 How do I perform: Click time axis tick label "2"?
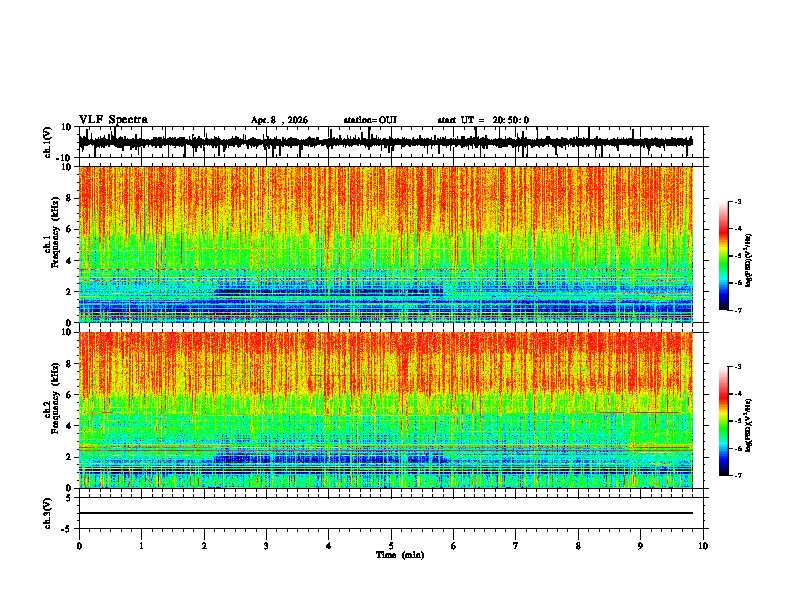(204, 546)
